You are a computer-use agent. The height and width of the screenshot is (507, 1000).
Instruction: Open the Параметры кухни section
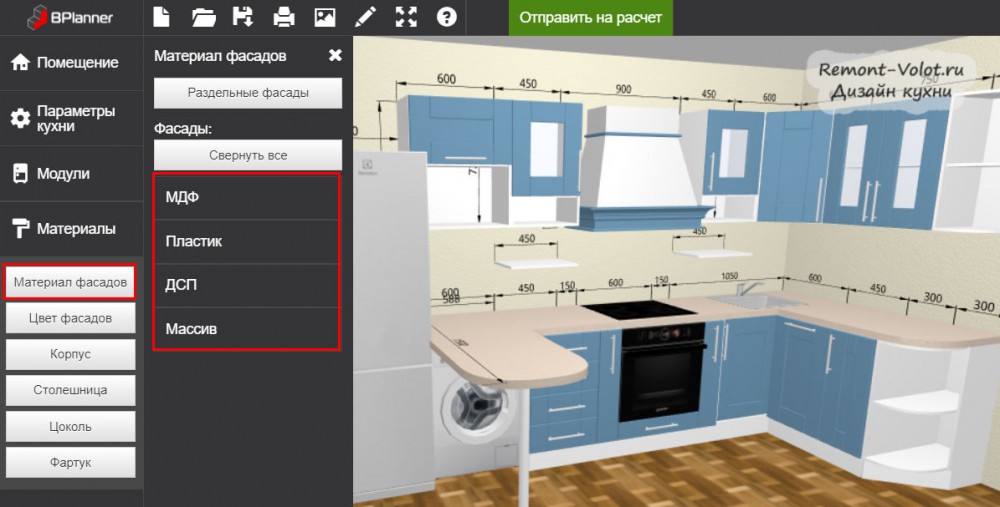72,118
